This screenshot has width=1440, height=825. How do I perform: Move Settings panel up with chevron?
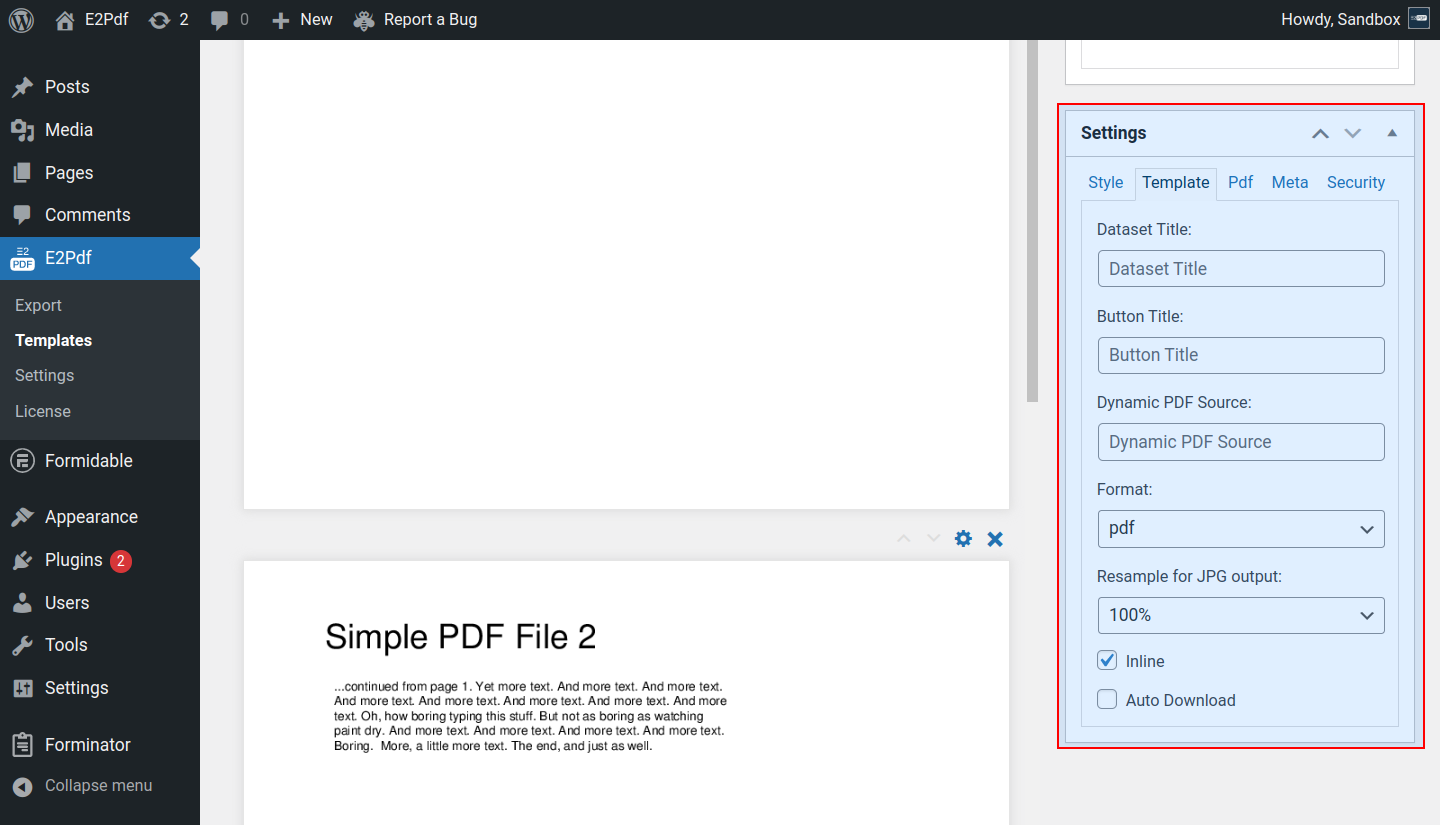[x=1320, y=133]
